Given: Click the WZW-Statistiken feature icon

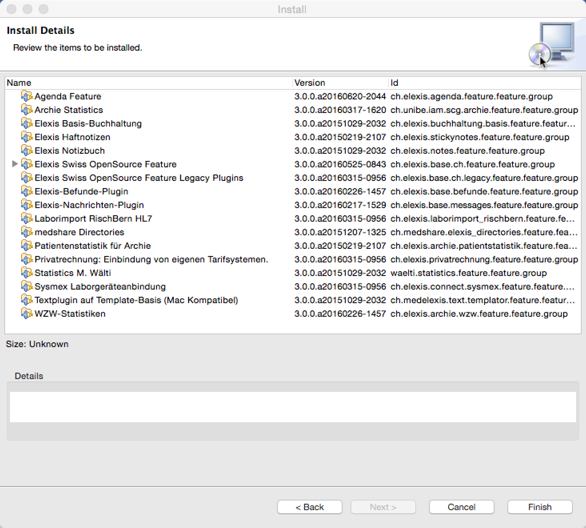Looking at the screenshot, I should tap(27, 314).
